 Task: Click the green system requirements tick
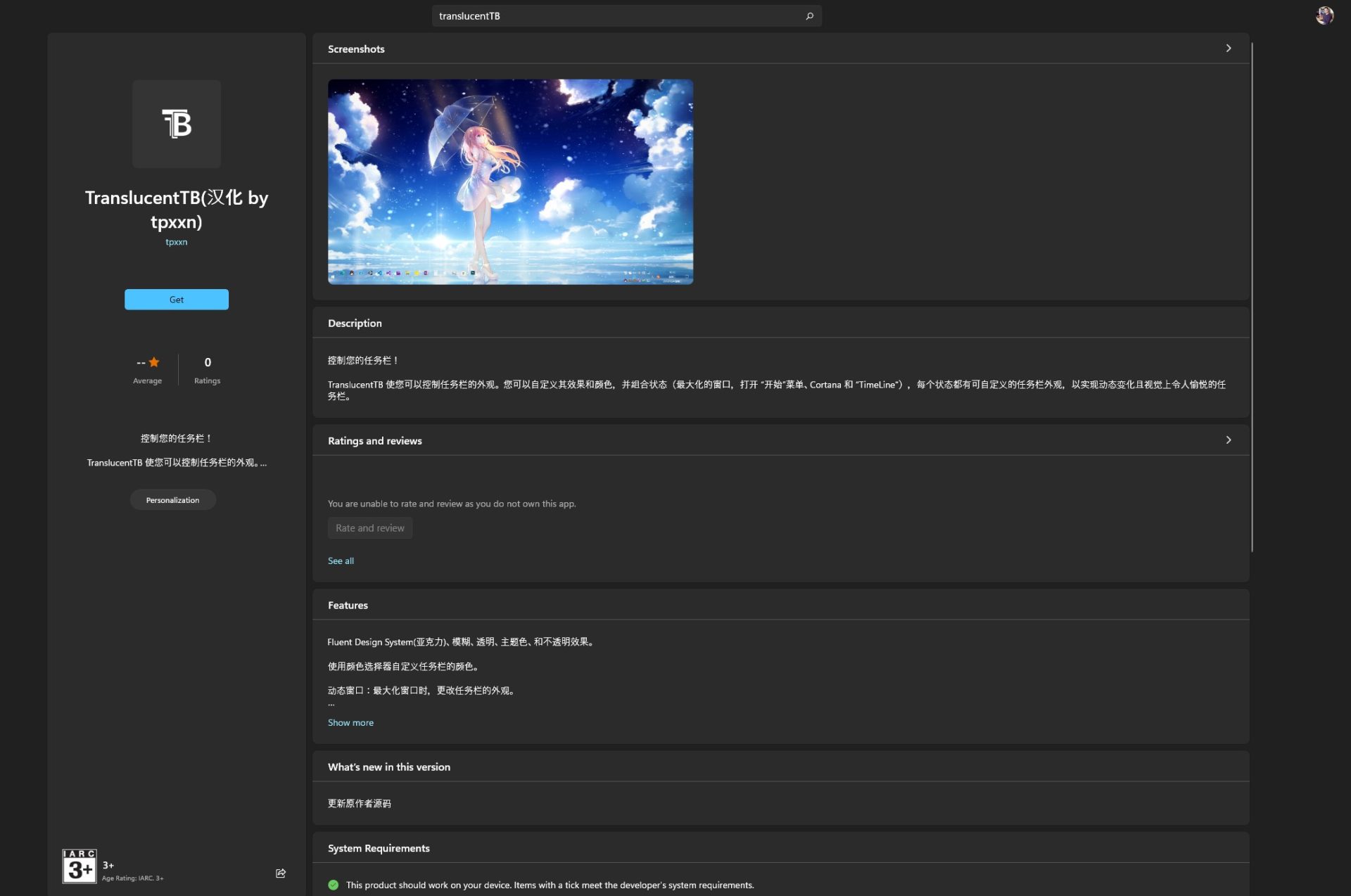[334, 885]
